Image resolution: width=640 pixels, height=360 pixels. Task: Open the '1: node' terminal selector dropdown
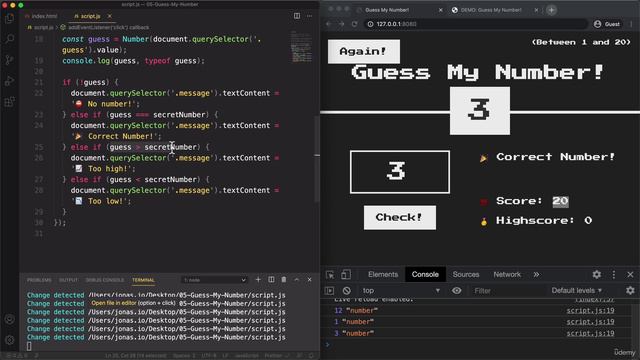(214, 280)
